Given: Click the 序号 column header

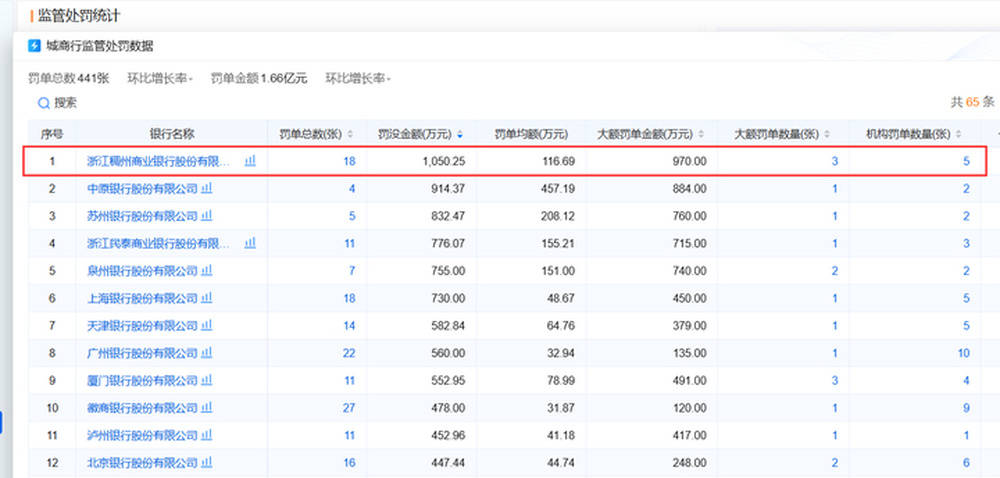Looking at the screenshot, I should pos(52,134).
